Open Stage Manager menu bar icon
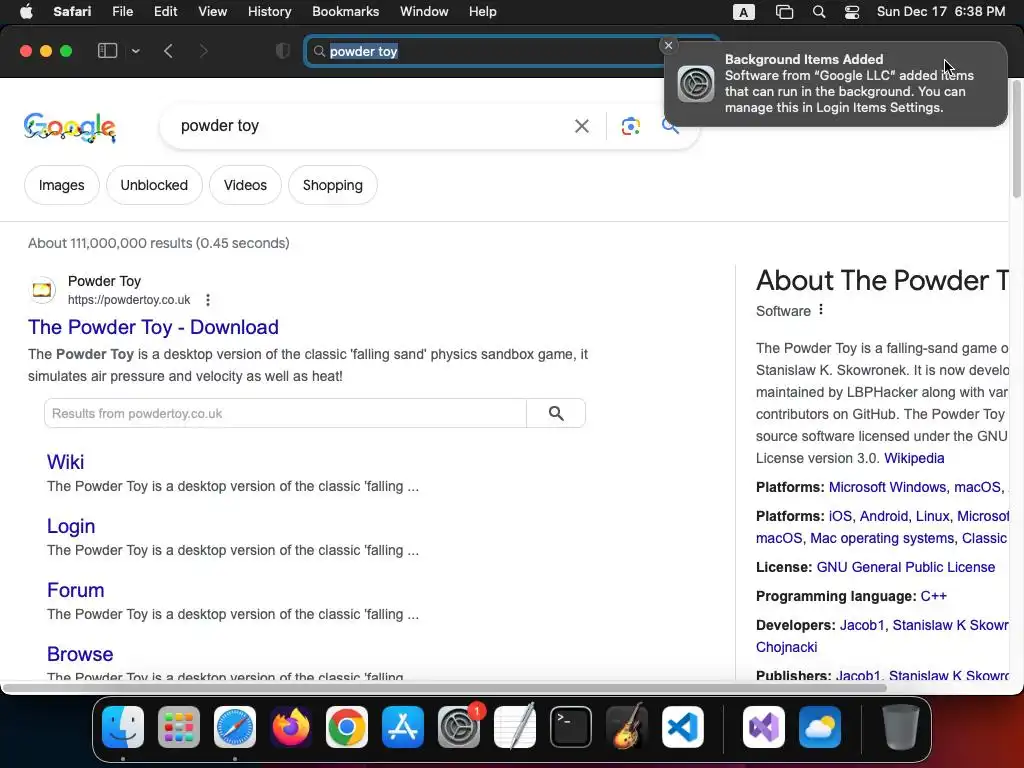This screenshot has width=1024, height=768. 784,12
